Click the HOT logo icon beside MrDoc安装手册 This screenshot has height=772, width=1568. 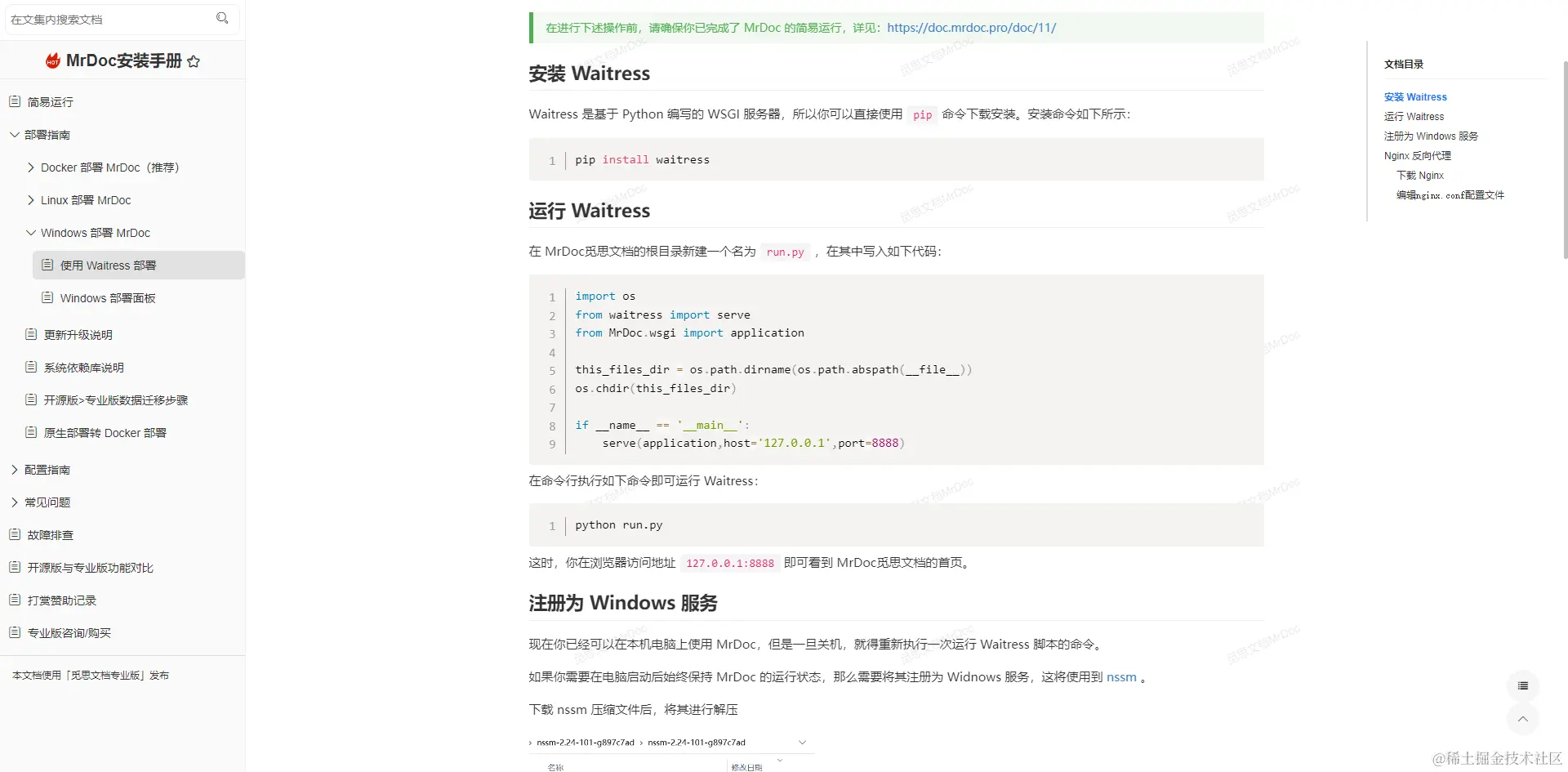(x=52, y=60)
